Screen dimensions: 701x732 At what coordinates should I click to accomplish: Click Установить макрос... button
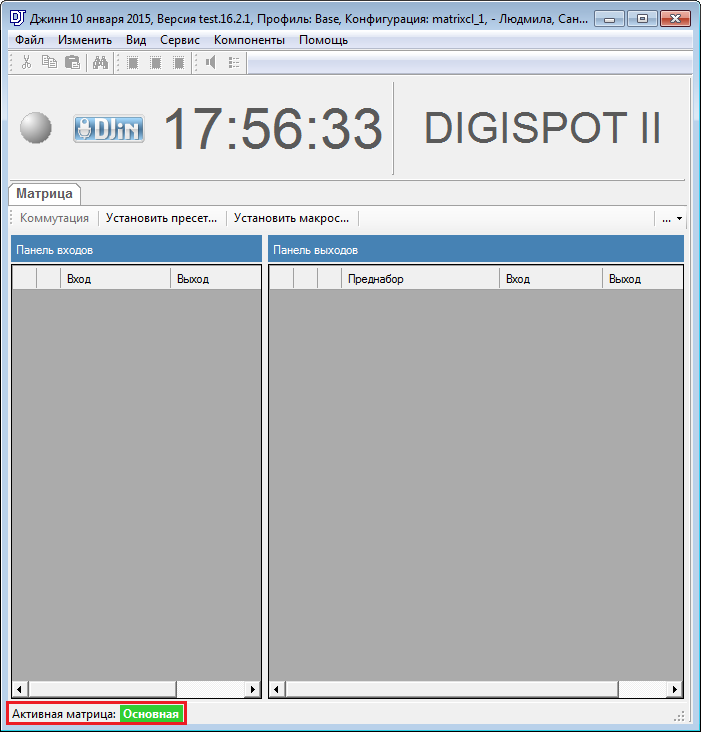pyautogui.click(x=291, y=218)
